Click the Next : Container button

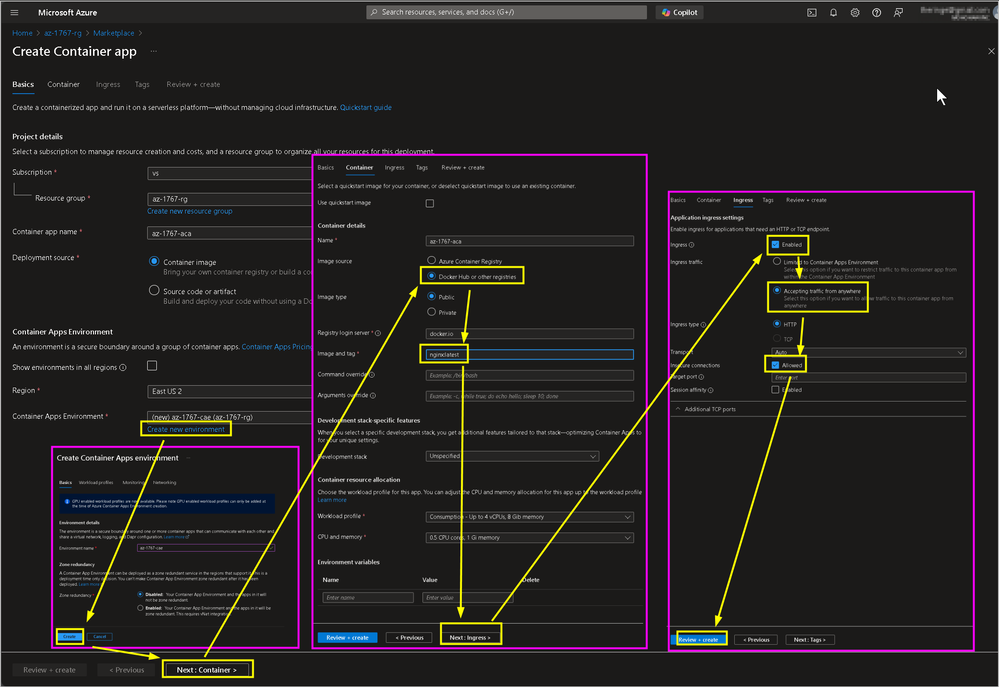click(207, 669)
